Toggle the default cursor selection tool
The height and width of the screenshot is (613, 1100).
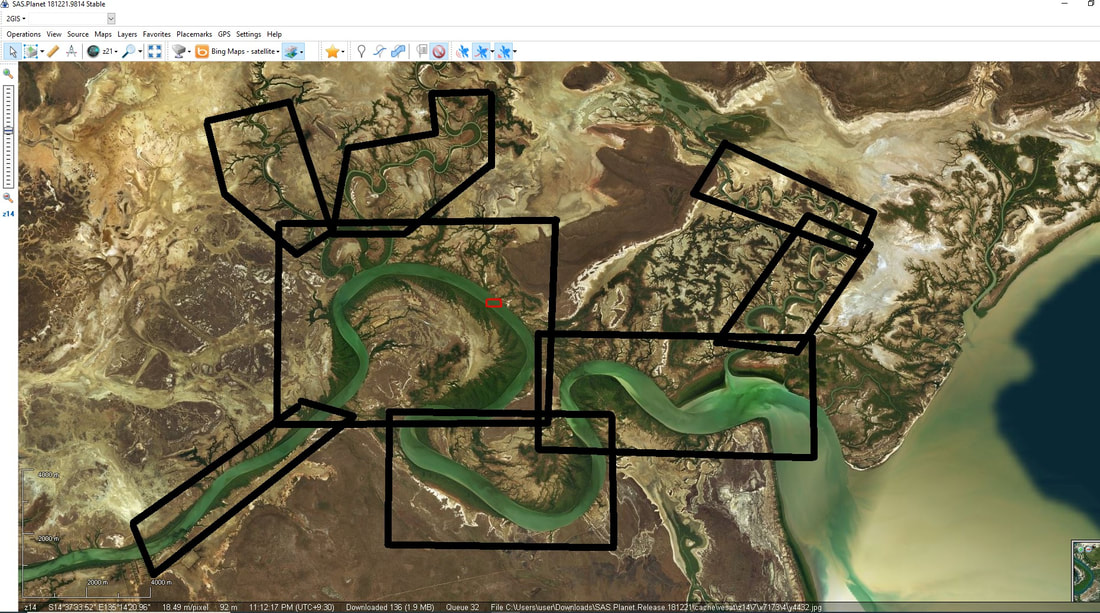click(x=12, y=51)
